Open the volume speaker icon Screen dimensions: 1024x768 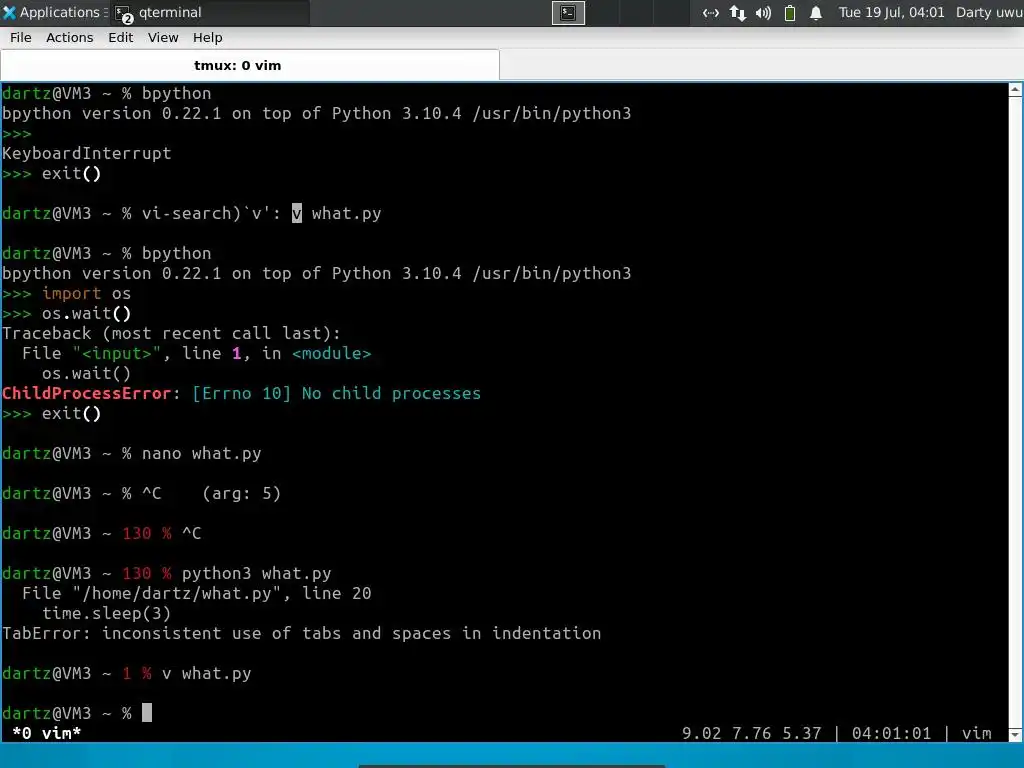point(763,12)
